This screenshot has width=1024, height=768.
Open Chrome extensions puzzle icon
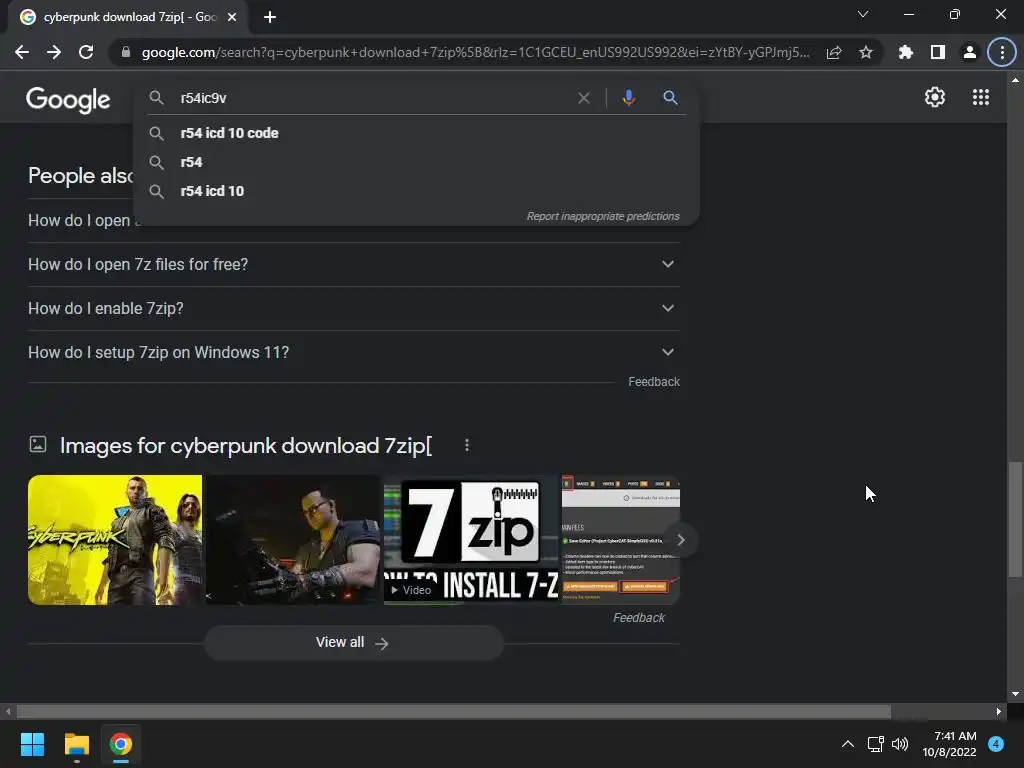click(x=906, y=52)
